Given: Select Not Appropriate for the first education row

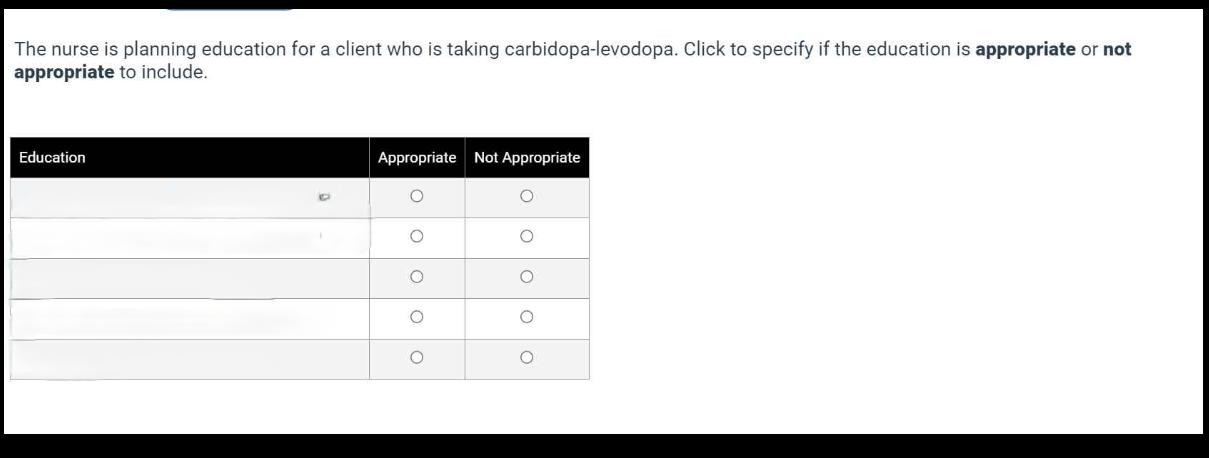Looking at the screenshot, I should tap(527, 197).
